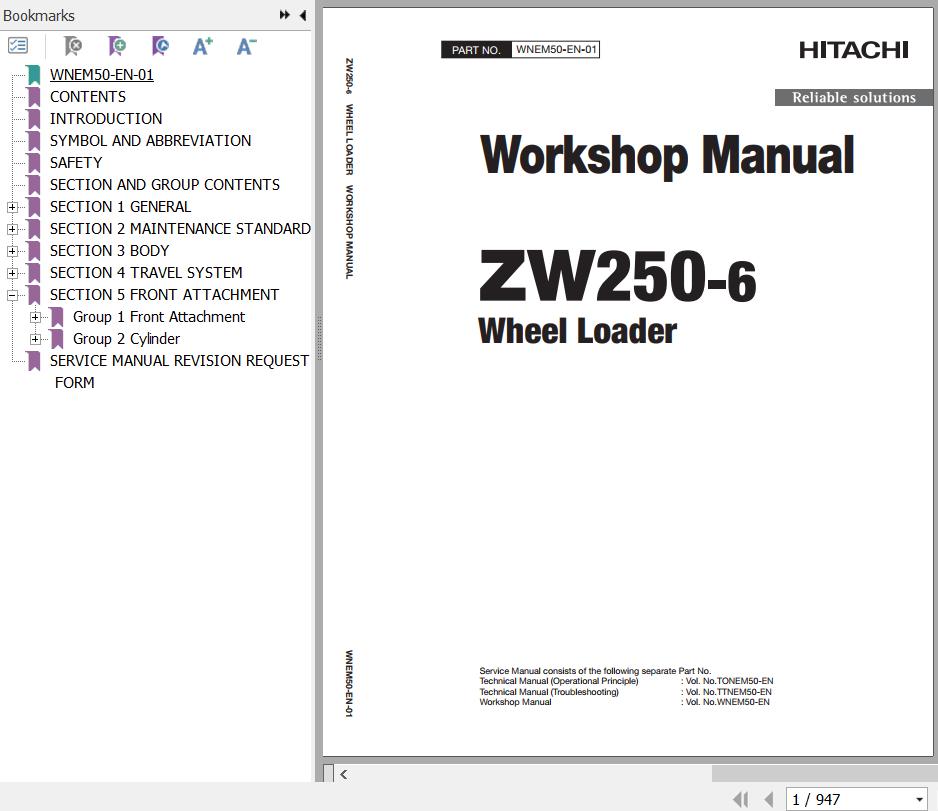Screen dimensions: 938x811
Task: Click the Wheel Loader subtitle text
Action: tap(577, 331)
